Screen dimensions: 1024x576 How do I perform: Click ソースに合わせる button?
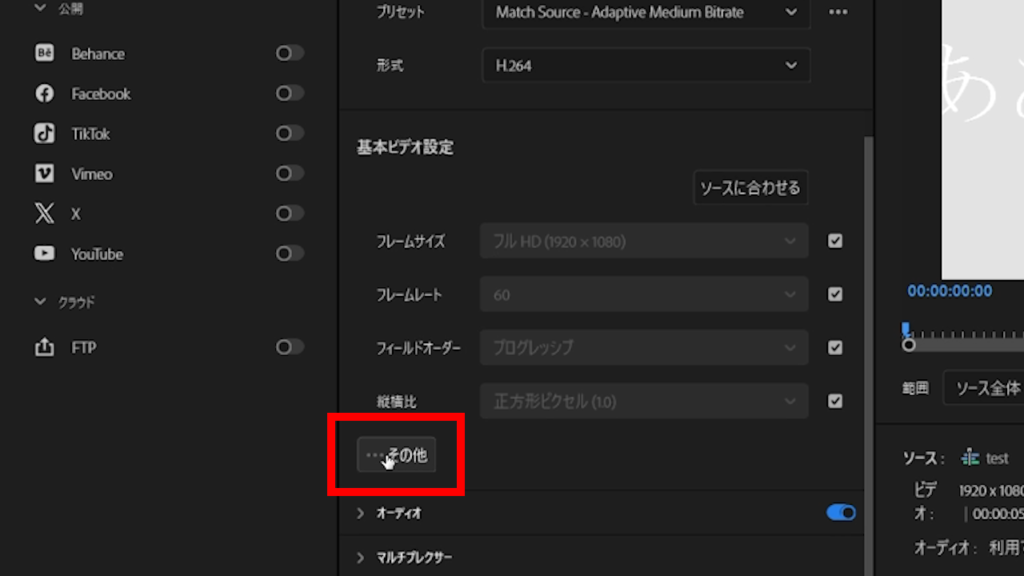coord(750,188)
